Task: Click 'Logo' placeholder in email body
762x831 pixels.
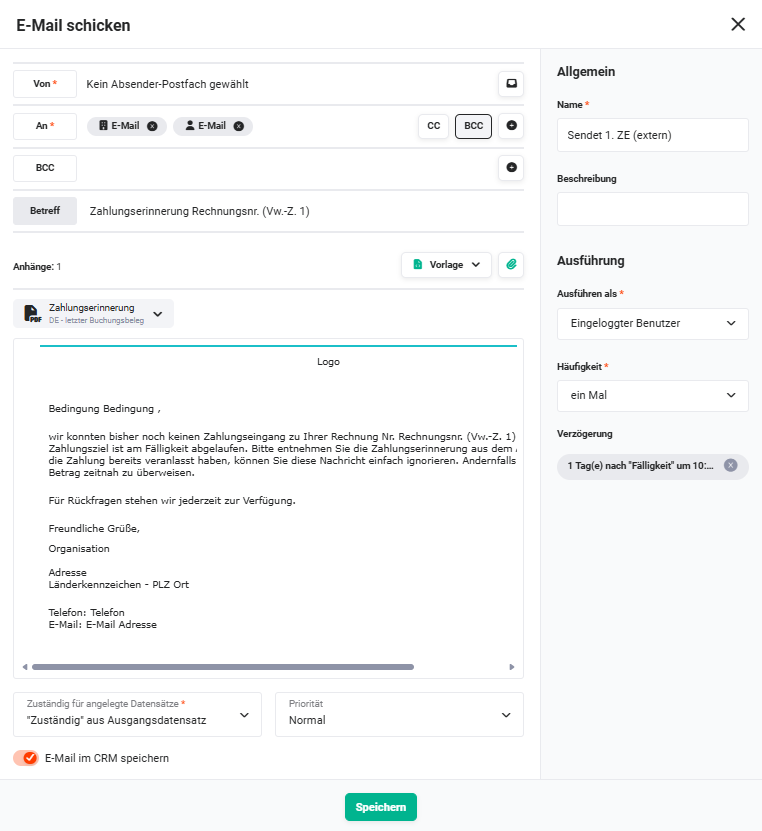Action: 328,361
